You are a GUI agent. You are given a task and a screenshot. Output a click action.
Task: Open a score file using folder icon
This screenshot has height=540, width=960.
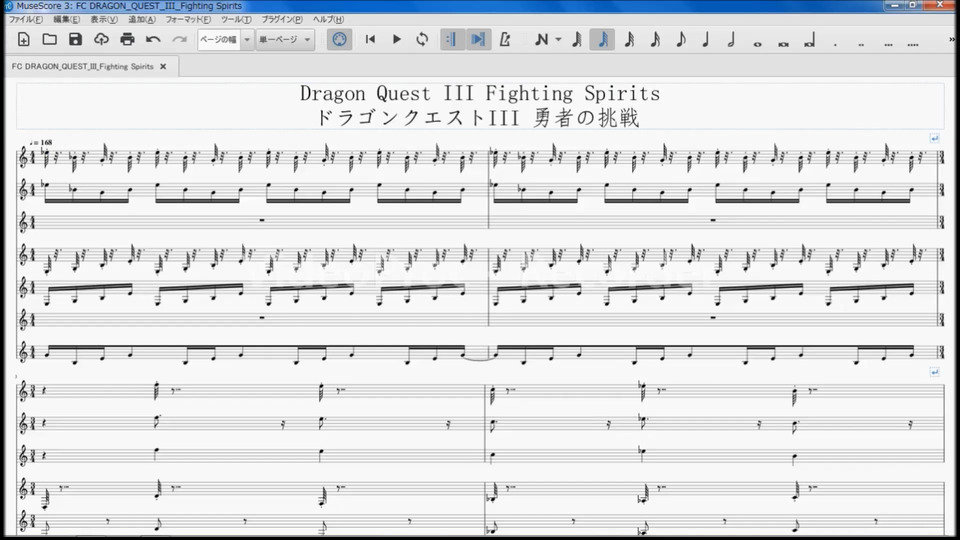pos(50,40)
